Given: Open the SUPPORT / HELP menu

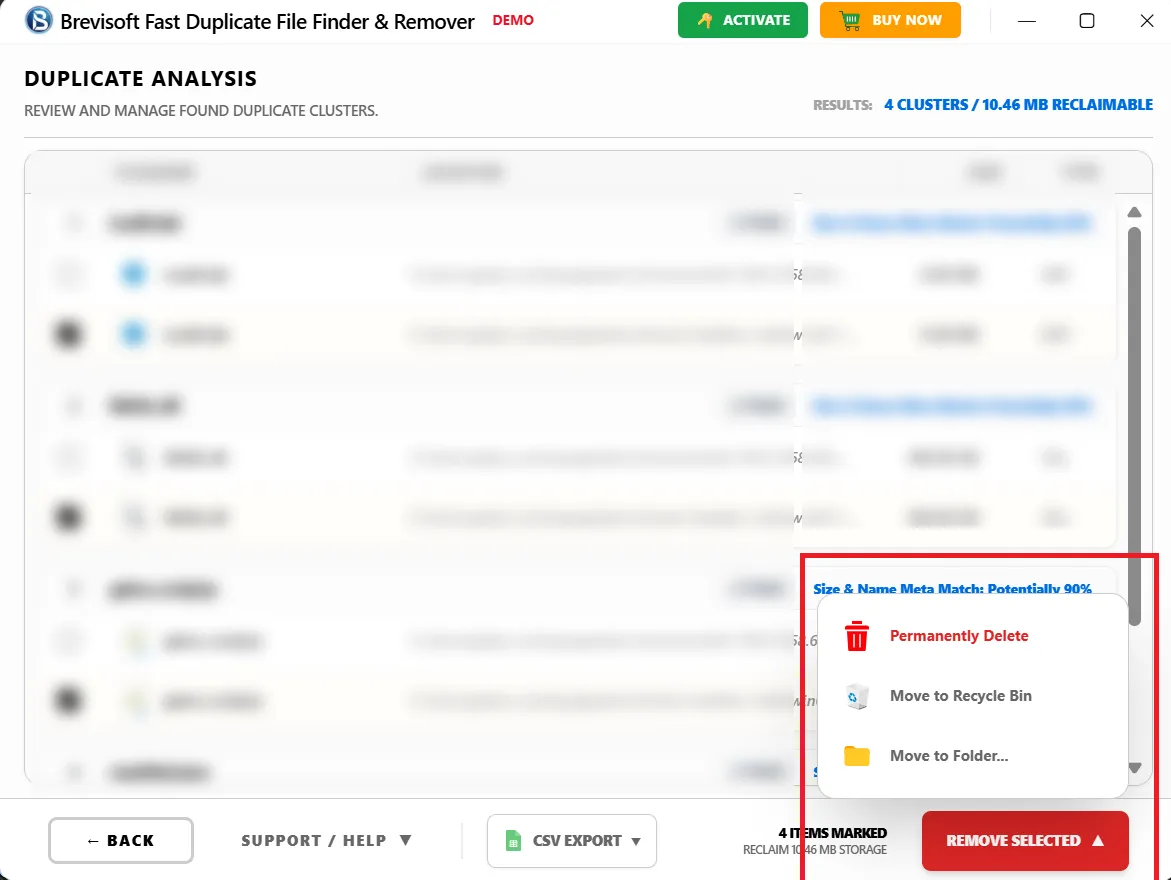Looking at the screenshot, I should pos(326,840).
